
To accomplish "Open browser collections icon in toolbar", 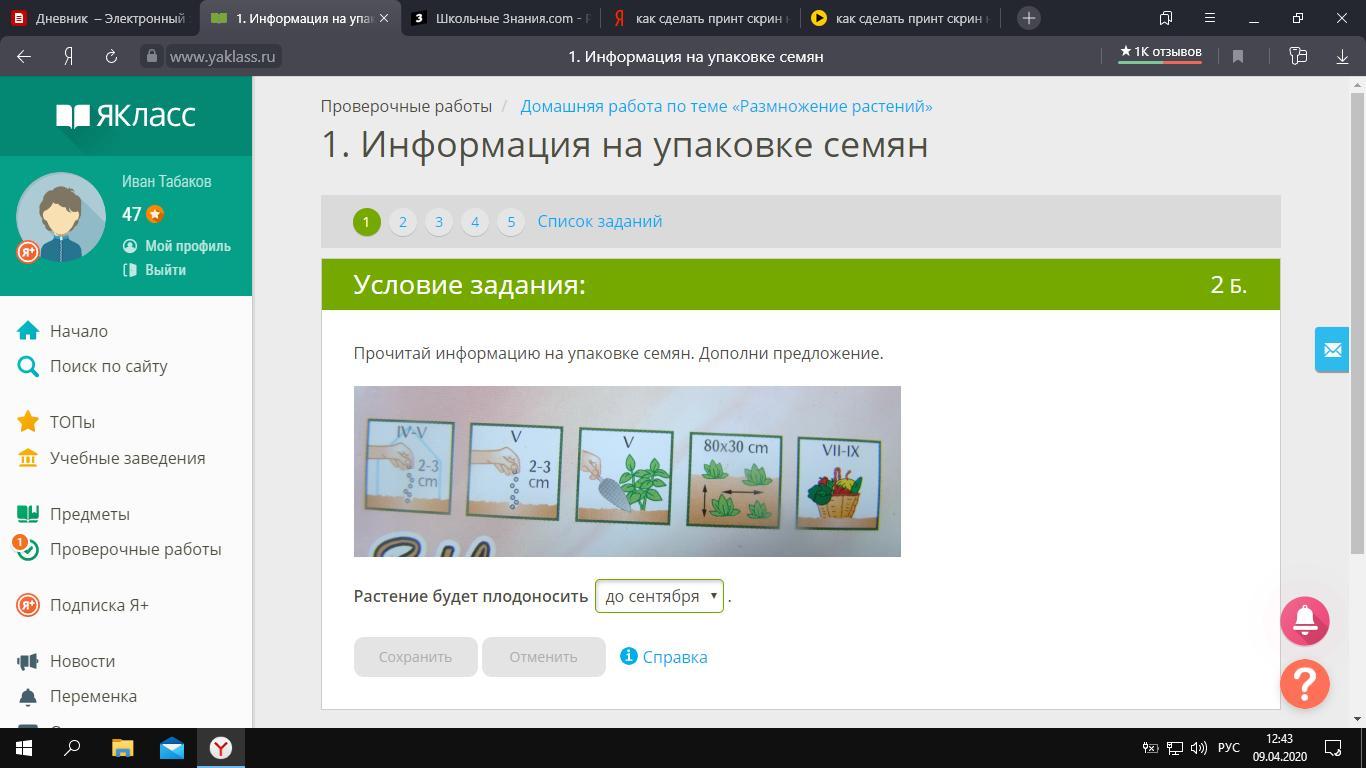I will (x=1298, y=56).
